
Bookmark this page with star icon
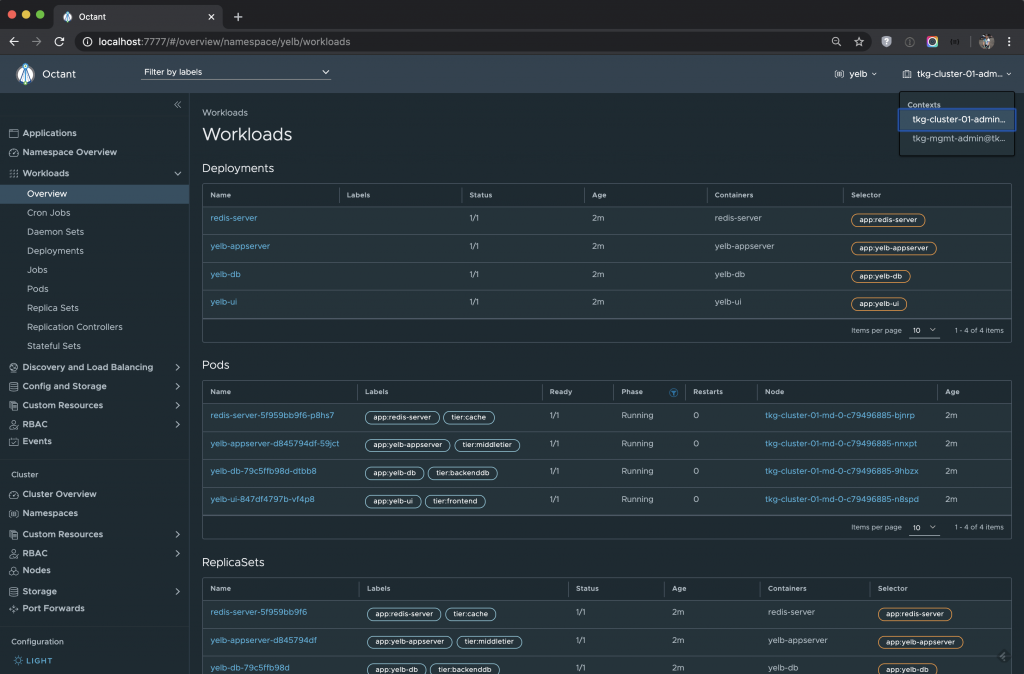tap(859, 42)
